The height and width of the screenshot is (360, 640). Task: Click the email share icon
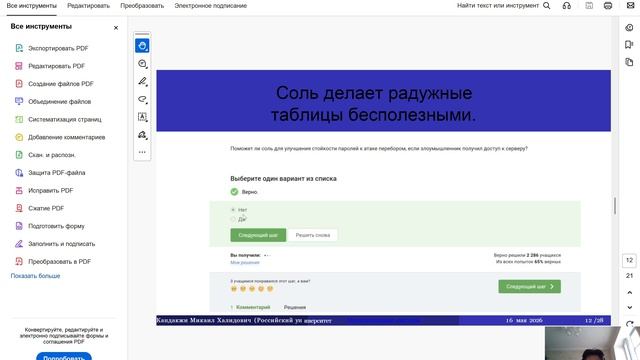pyautogui.click(x=630, y=6)
